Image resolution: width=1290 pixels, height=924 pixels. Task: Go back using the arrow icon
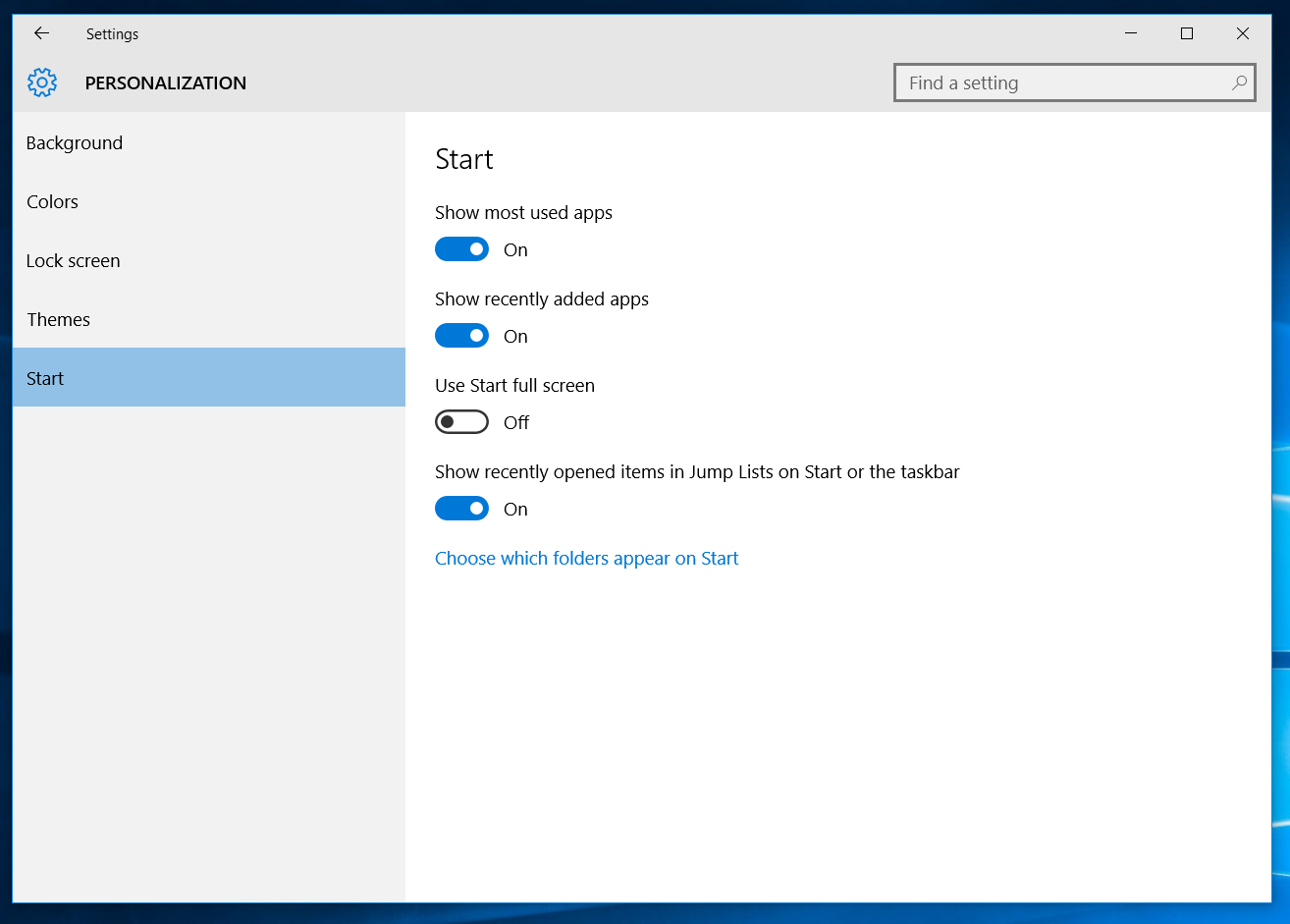41,33
